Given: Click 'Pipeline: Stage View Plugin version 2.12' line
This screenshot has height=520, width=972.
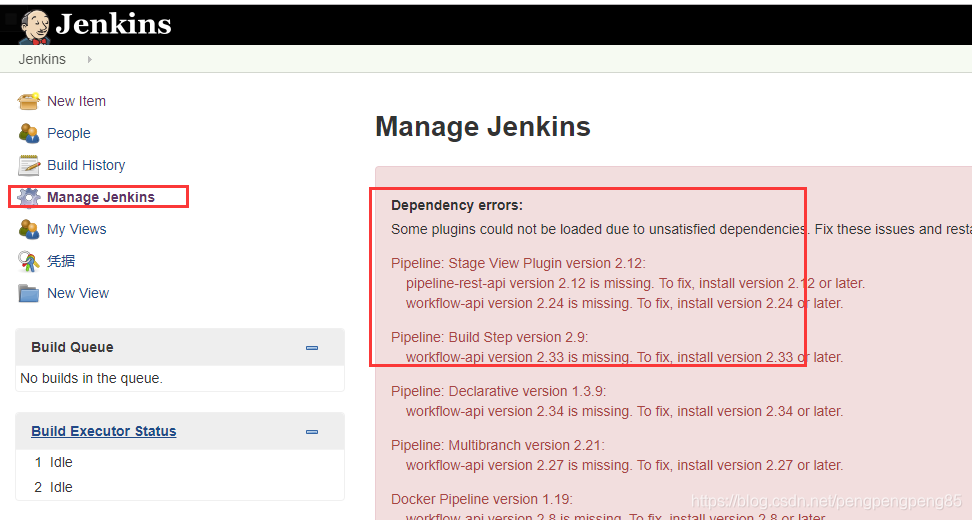Looking at the screenshot, I should 518,263.
